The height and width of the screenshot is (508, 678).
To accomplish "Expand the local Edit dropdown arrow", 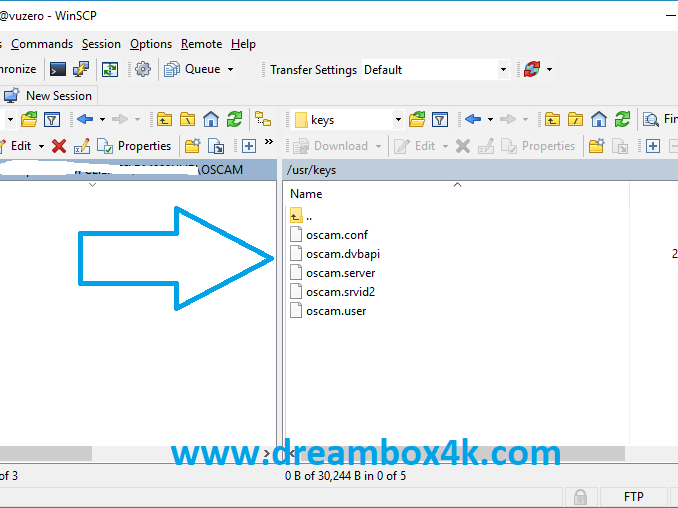I will pyautogui.click(x=42, y=147).
